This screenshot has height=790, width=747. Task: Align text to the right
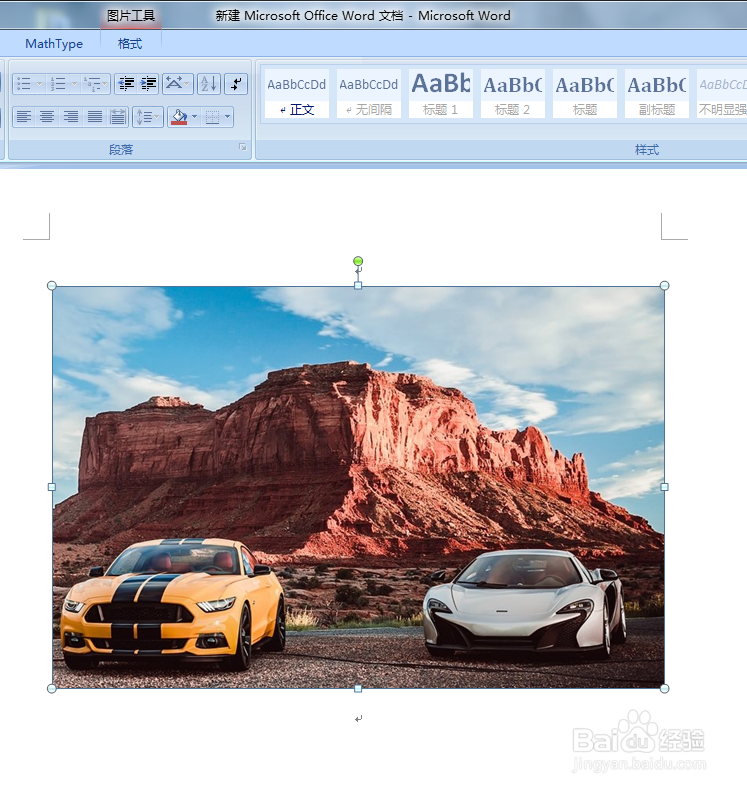[x=71, y=117]
